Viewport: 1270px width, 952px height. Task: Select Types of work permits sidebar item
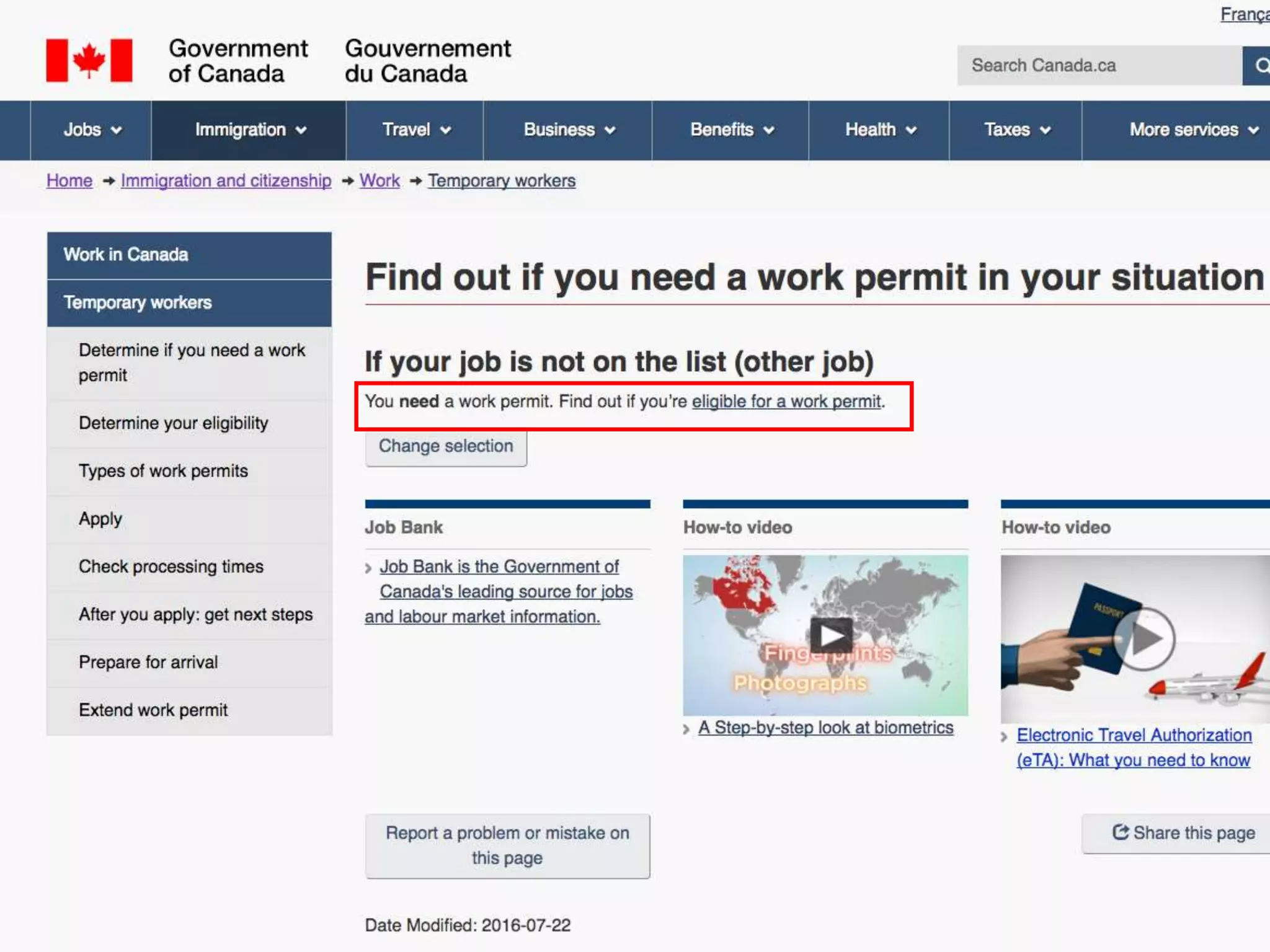(163, 471)
